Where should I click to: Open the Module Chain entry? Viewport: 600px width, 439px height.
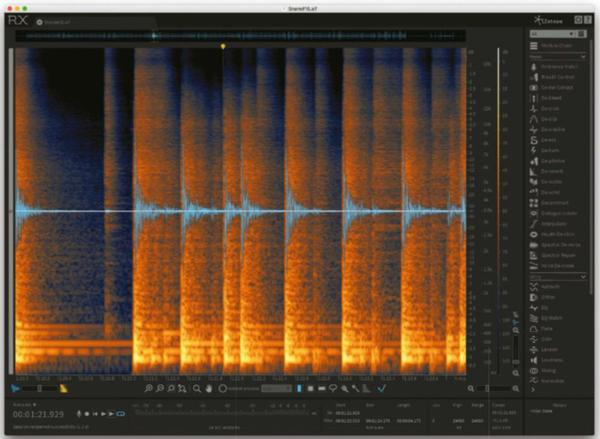[560, 45]
